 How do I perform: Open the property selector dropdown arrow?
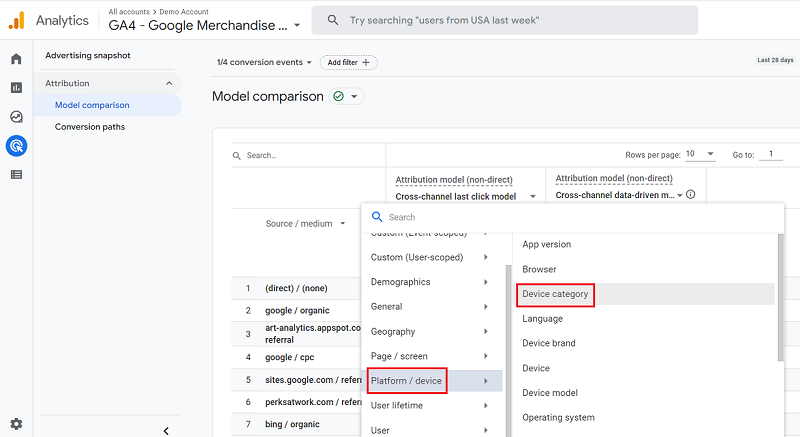[297, 25]
